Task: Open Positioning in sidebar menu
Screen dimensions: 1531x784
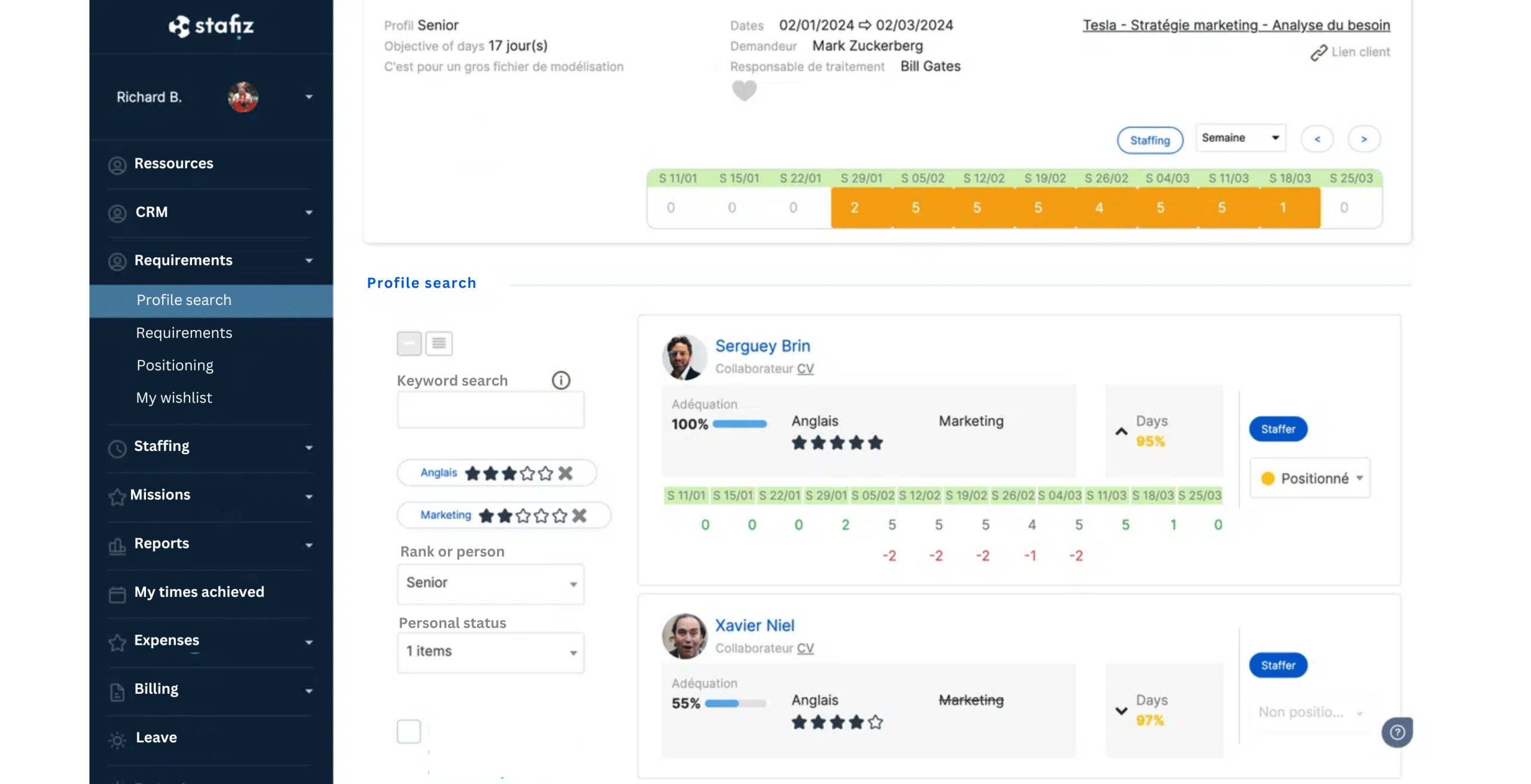Action: [x=175, y=365]
